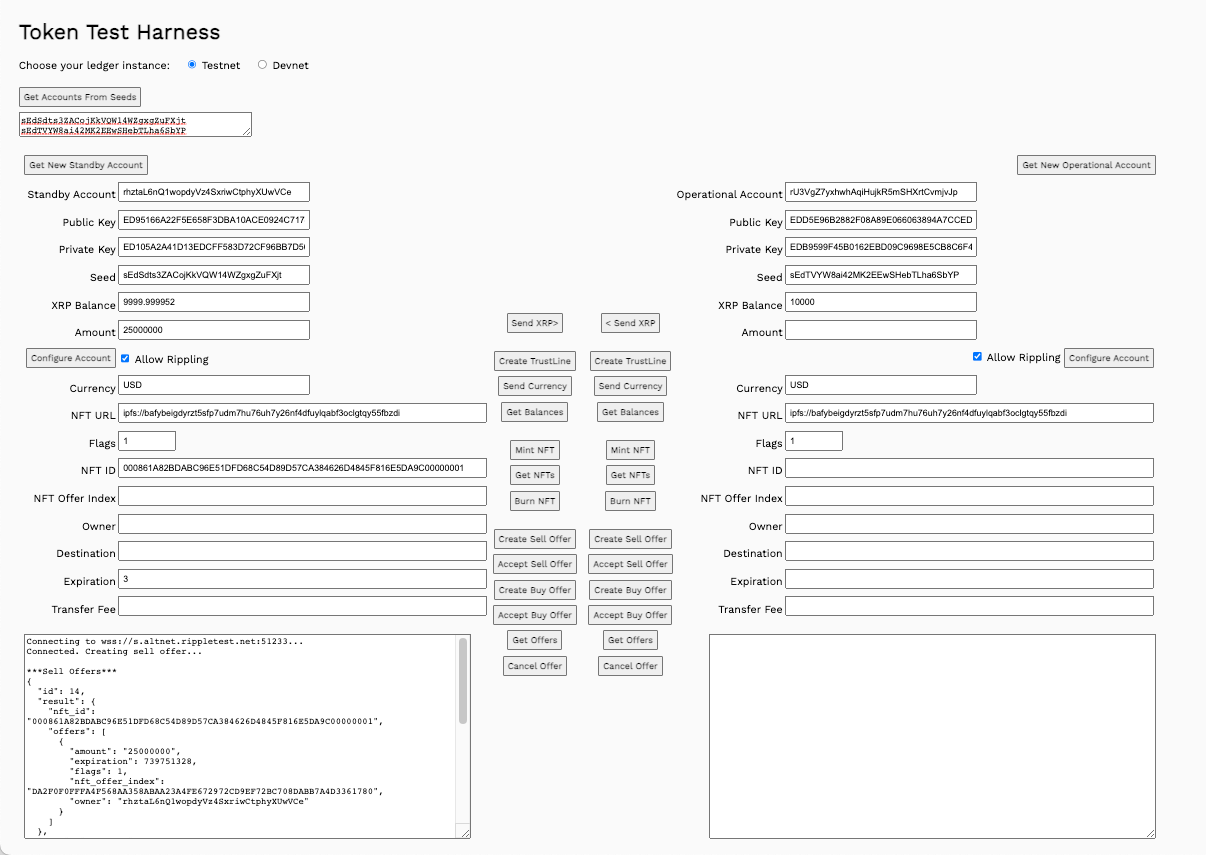Choose the Devnet ledger instance
The width and height of the screenshot is (1206, 855).
262,65
